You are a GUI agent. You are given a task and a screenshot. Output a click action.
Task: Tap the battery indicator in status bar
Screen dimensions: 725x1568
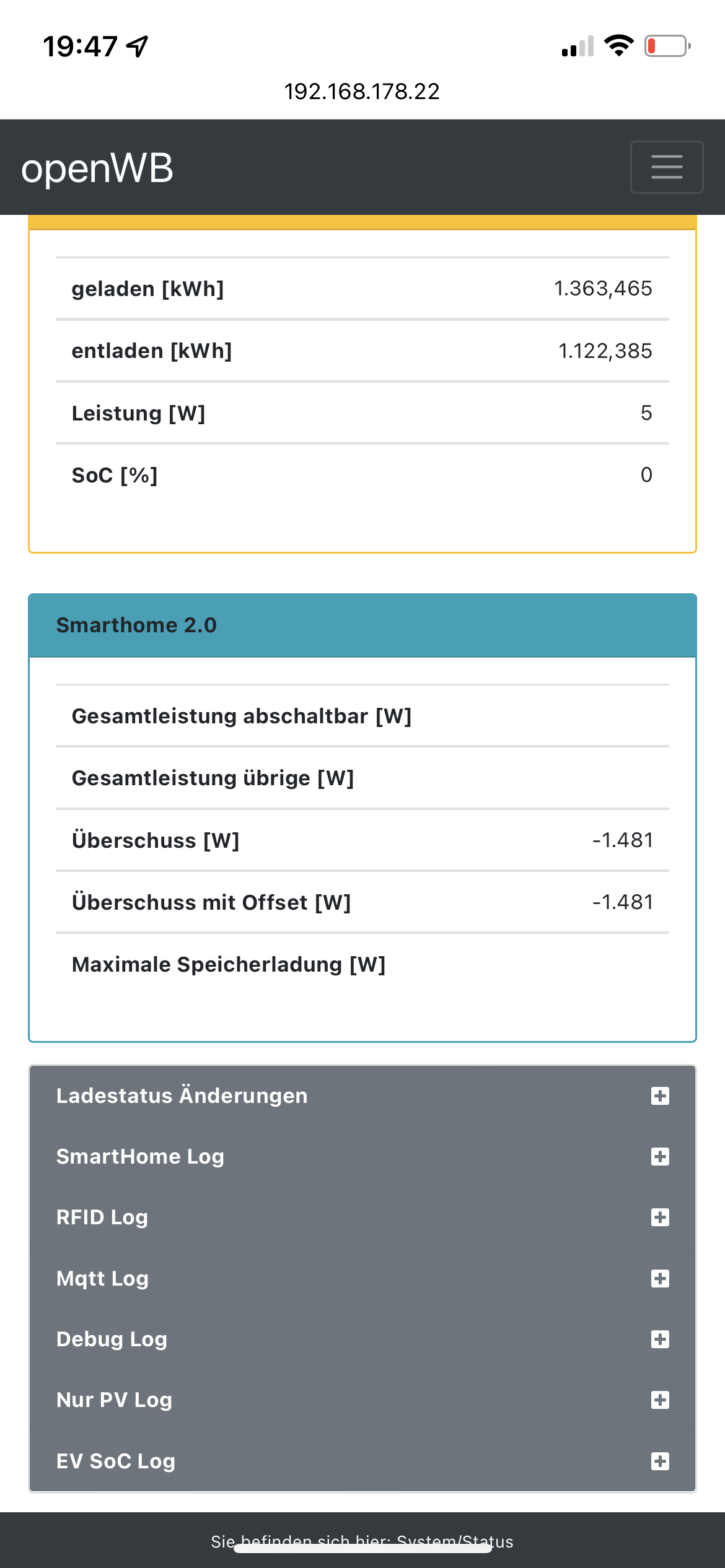[x=667, y=46]
